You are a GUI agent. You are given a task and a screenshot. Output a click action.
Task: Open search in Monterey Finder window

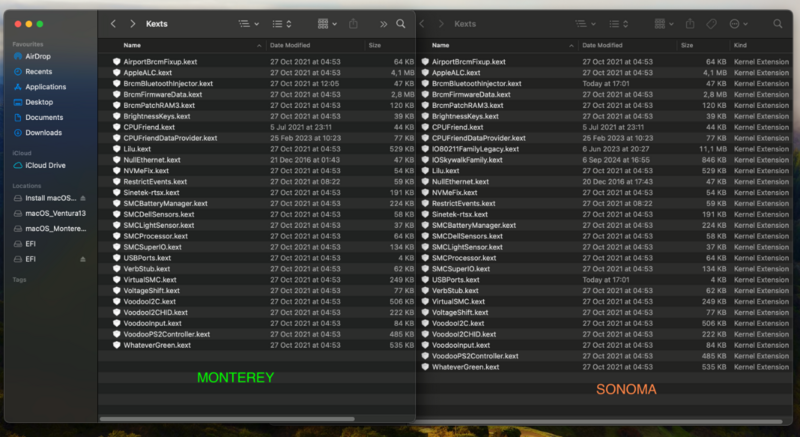[x=401, y=24]
